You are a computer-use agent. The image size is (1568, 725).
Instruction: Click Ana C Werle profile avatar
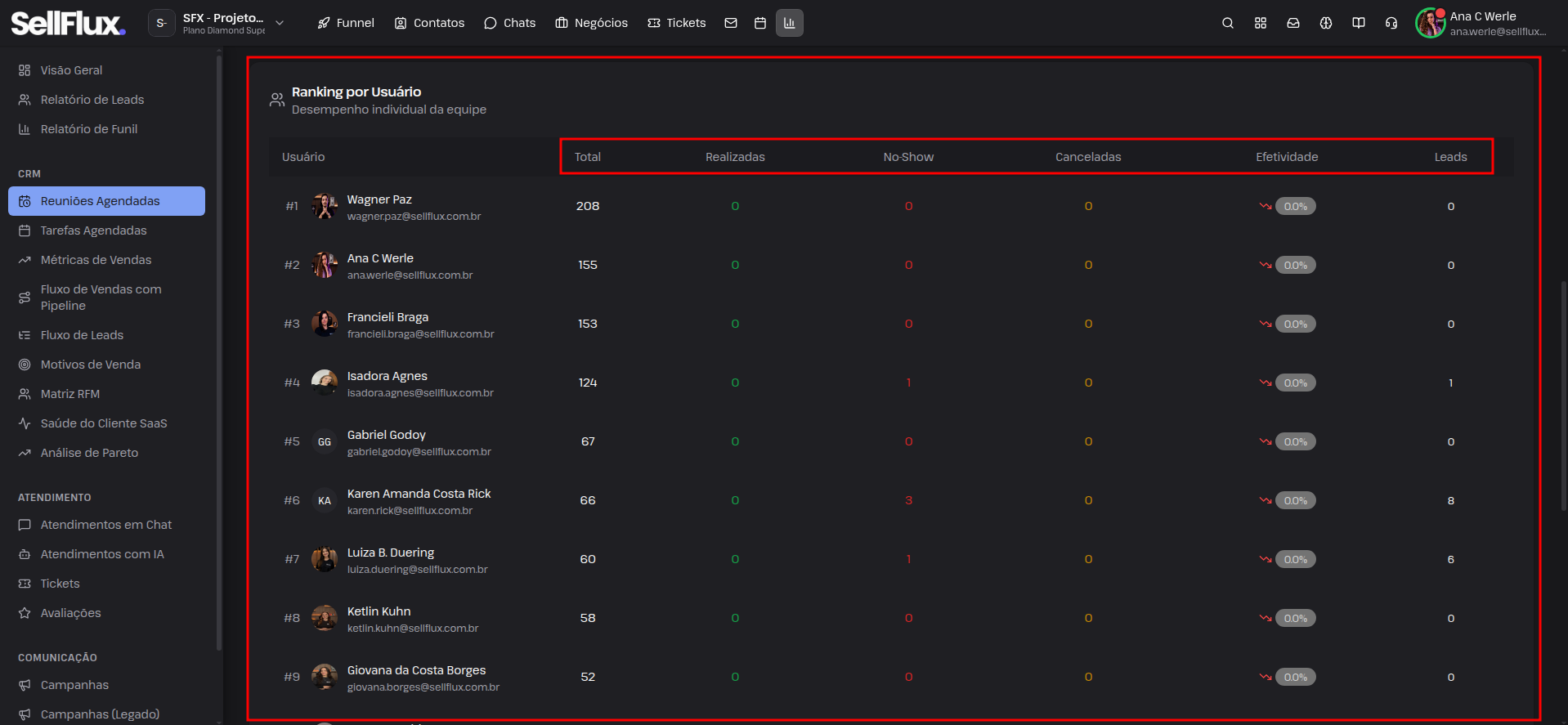click(x=1431, y=23)
